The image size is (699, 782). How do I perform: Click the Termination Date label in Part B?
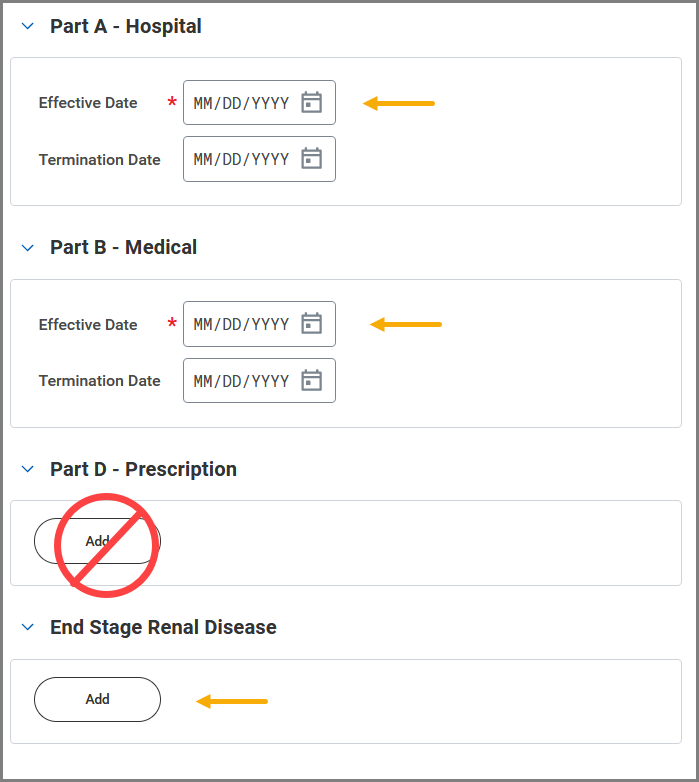100,381
